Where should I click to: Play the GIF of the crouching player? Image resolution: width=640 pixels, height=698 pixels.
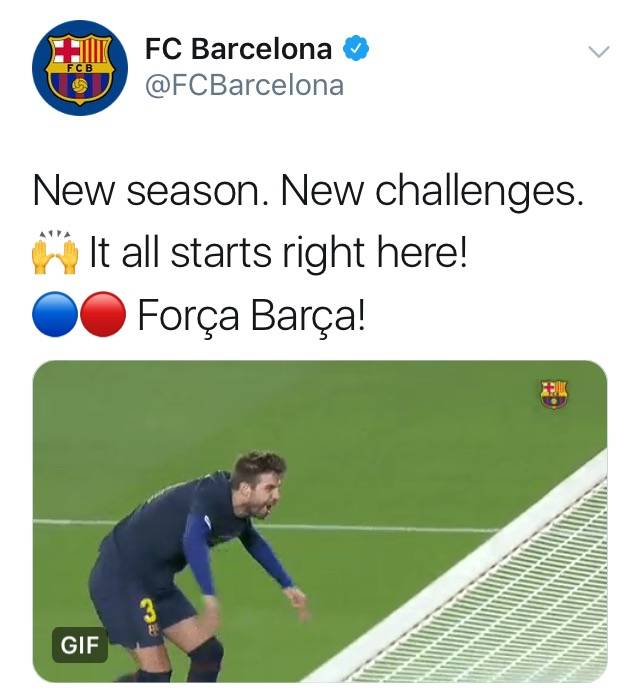point(320,521)
